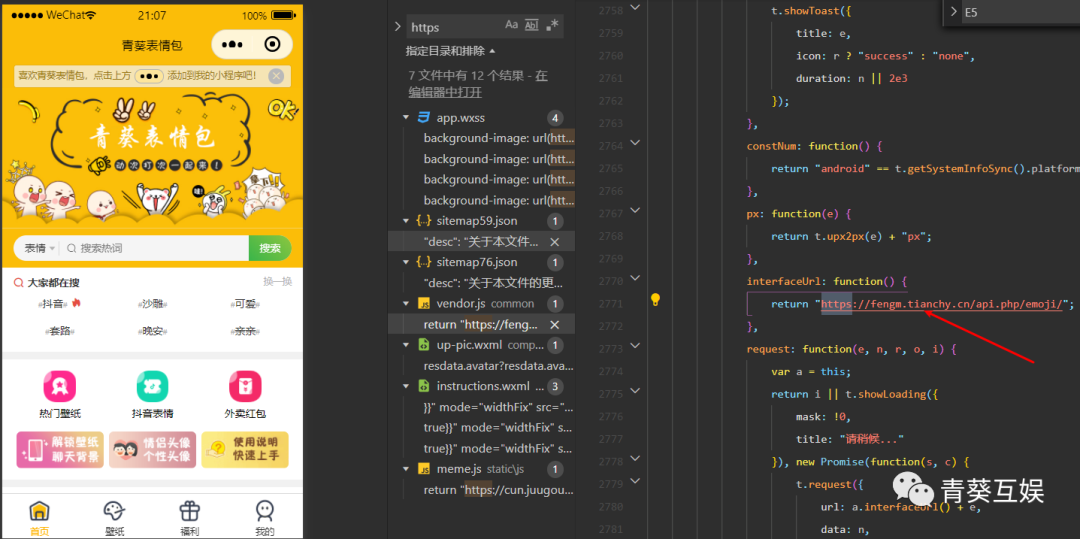Open the 外卖红包 red icon
Screen dimensions: 1080x539
coord(245,386)
